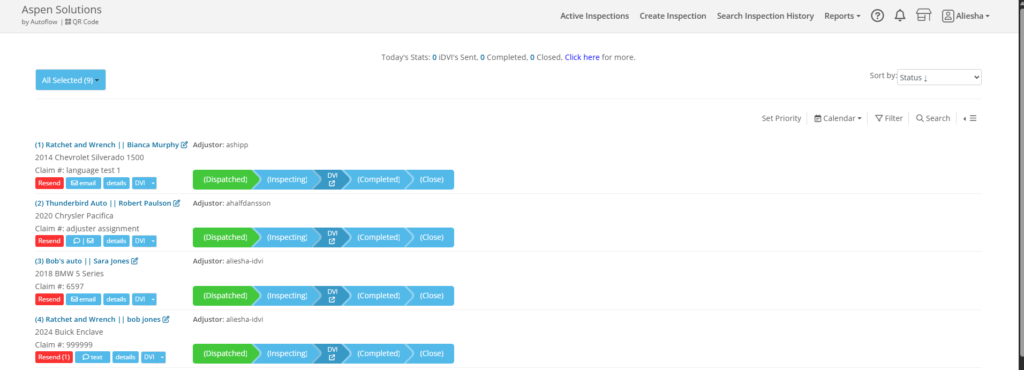Open details for Bianca Murphy claim
Screen dimensions: 1024x370
coord(116,183)
